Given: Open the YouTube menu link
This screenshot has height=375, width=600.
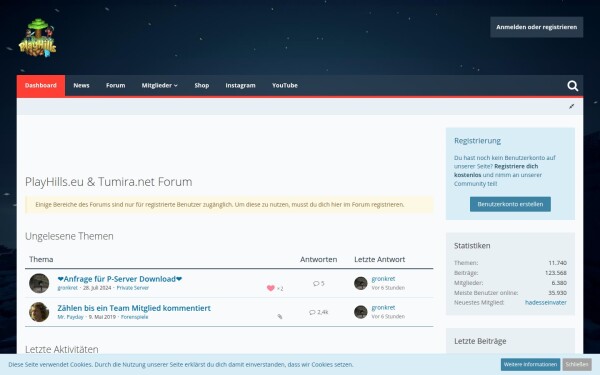Looking at the screenshot, I should click(x=285, y=85).
